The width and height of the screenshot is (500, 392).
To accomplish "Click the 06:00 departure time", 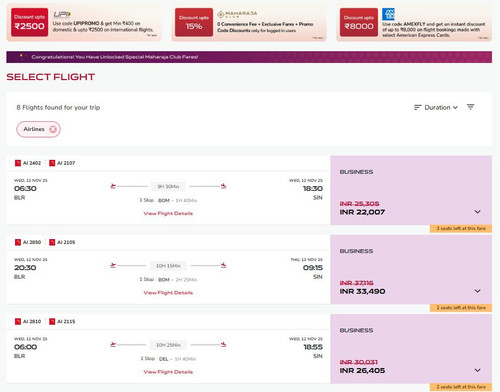I will [25, 347].
